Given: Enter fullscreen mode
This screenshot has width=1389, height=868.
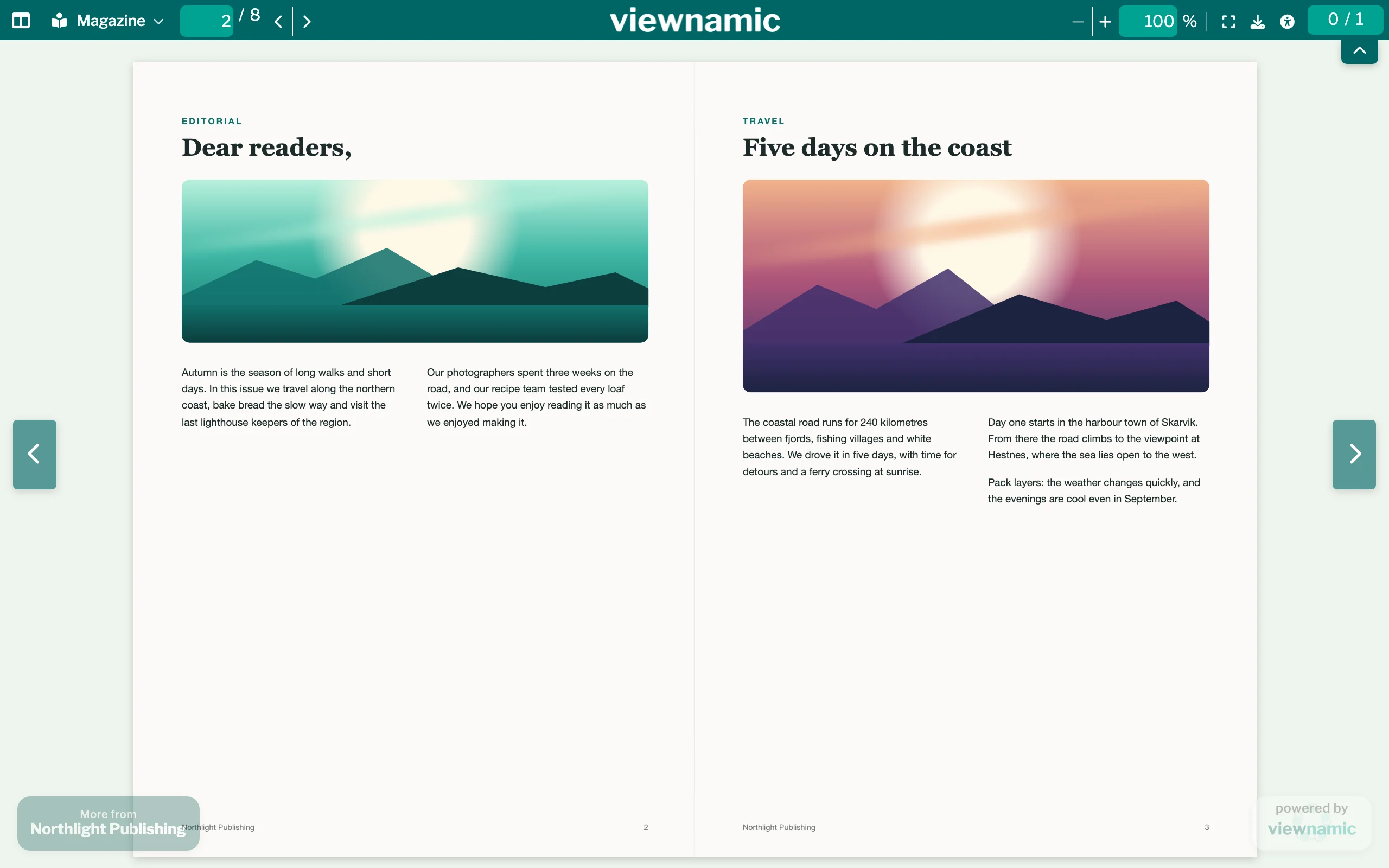Looking at the screenshot, I should coord(1228,22).
